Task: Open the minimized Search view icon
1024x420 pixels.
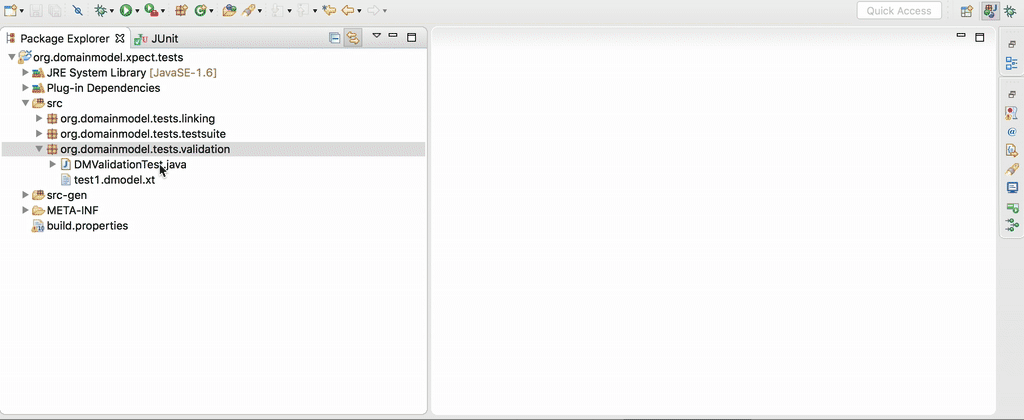Action: [x=1012, y=169]
